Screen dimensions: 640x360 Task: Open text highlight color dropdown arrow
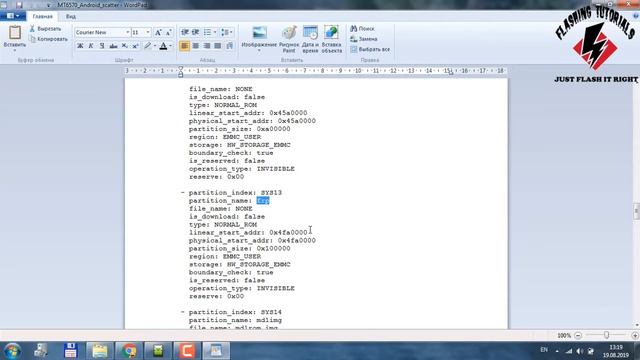(x=155, y=46)
